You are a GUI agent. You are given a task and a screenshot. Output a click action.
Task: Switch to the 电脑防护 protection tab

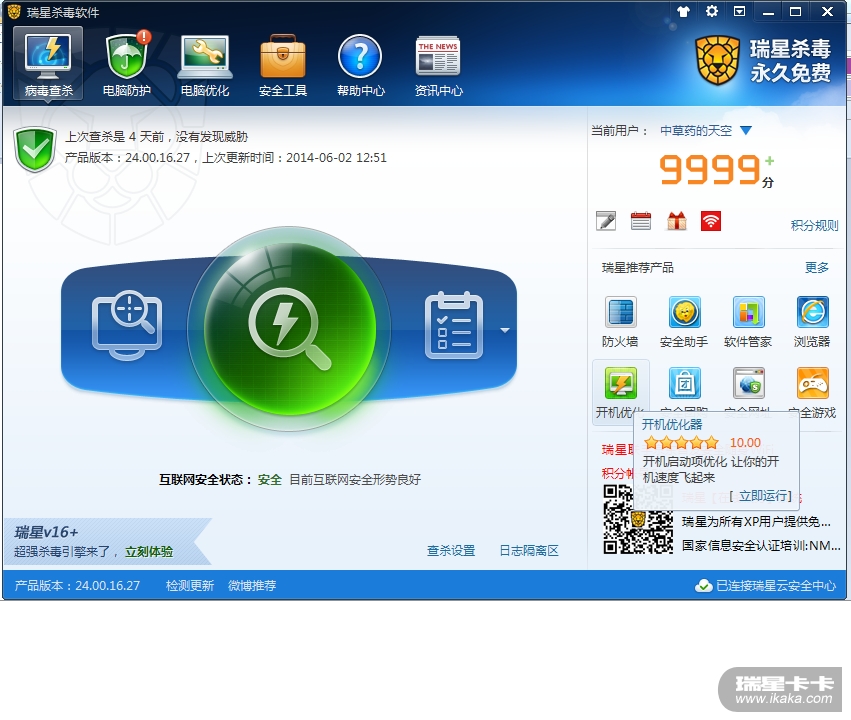(x=126, y=64)
